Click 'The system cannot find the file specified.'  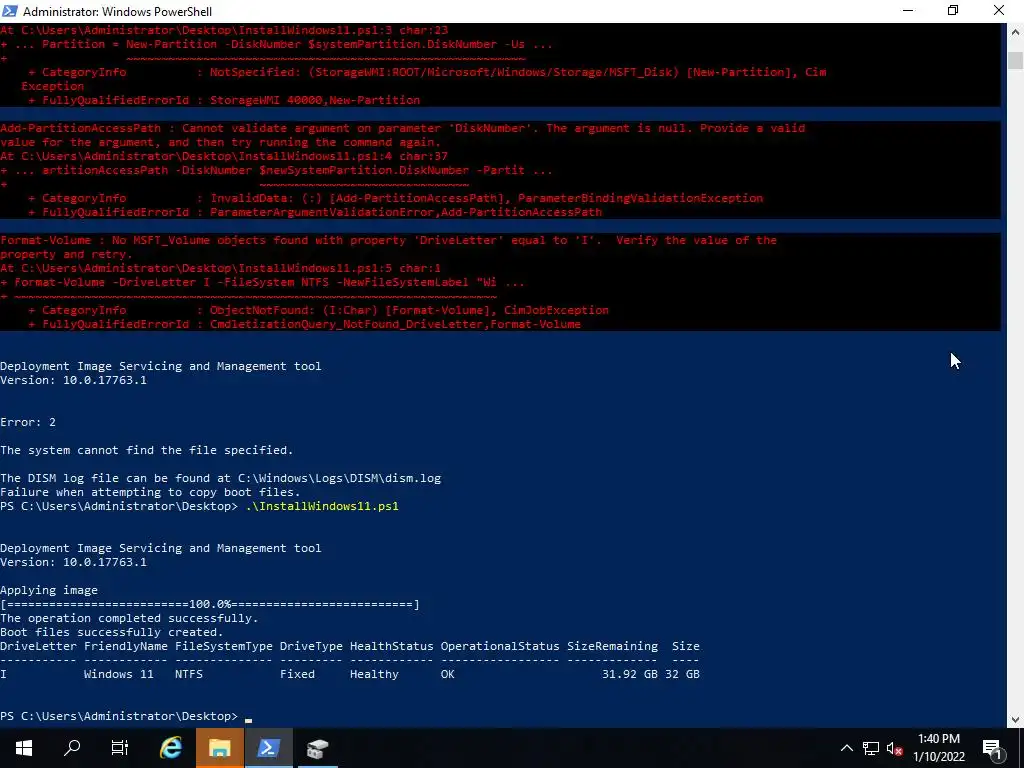[147, 450]
